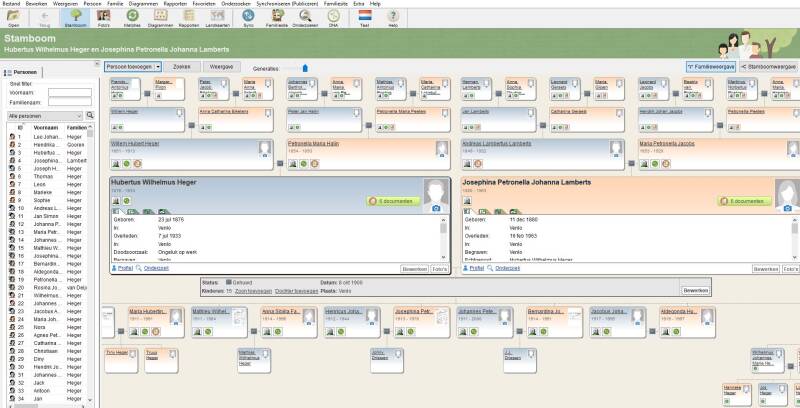Close the left persons panel
The height and width of the screenshot is (408, 800).
(x=96, y=64)
